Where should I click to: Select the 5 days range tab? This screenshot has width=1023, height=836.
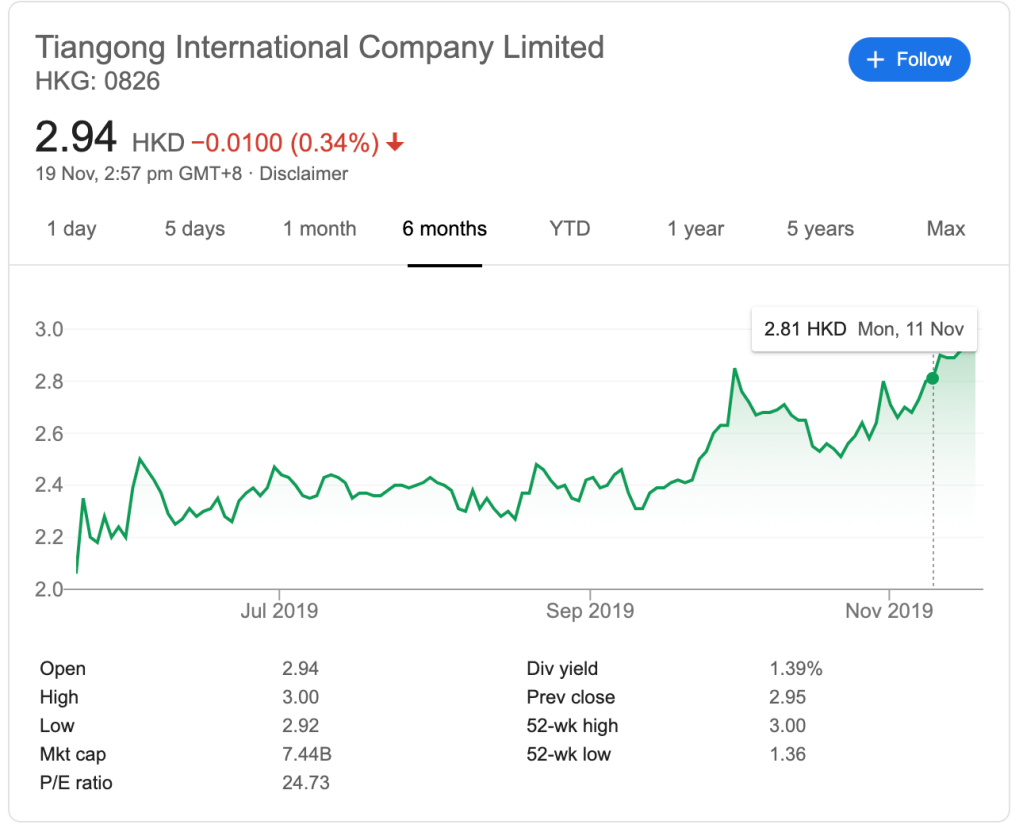(195, 229)
